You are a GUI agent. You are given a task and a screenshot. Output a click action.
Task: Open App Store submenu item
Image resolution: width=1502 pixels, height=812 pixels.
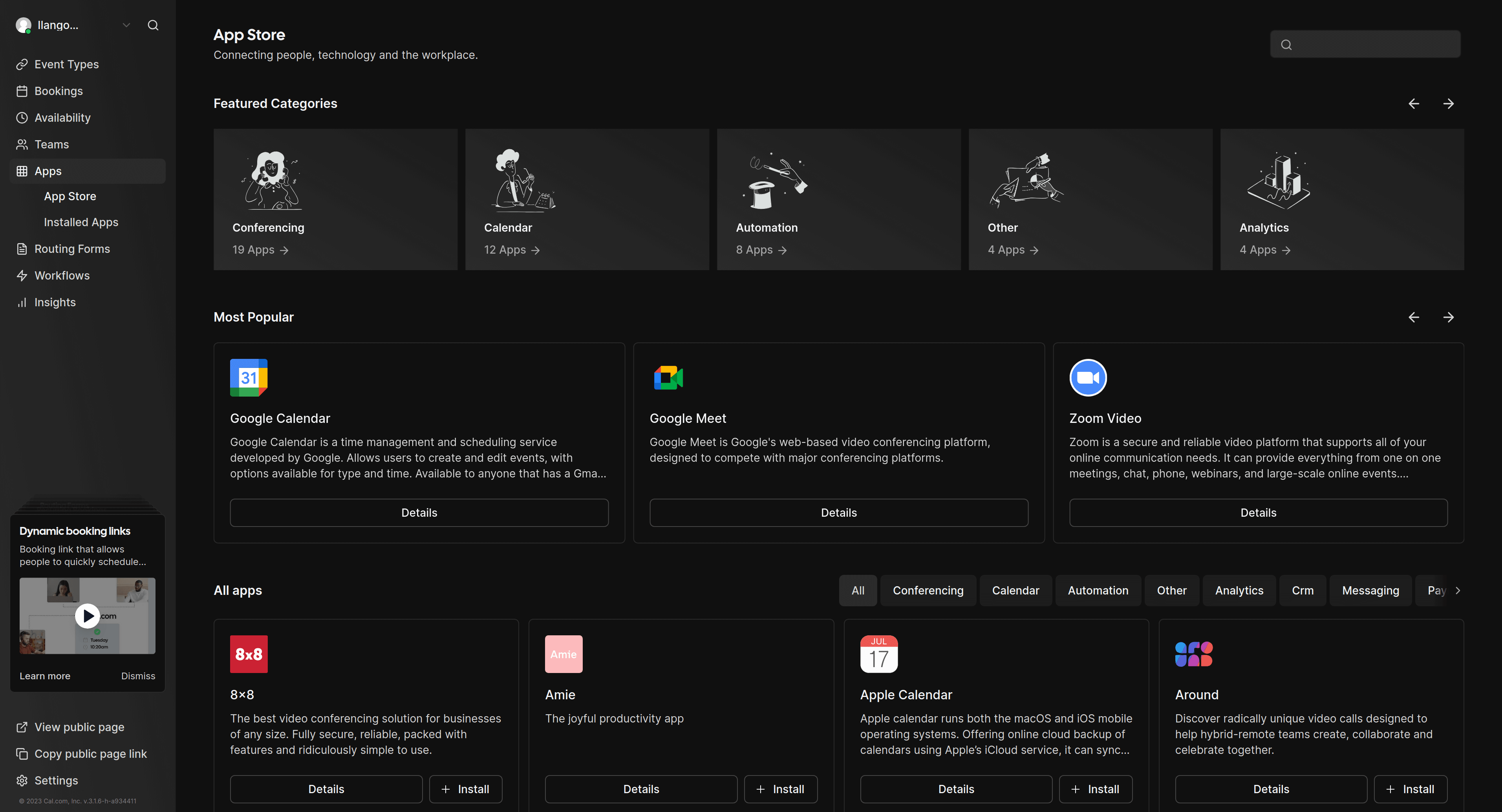(70, 196)
